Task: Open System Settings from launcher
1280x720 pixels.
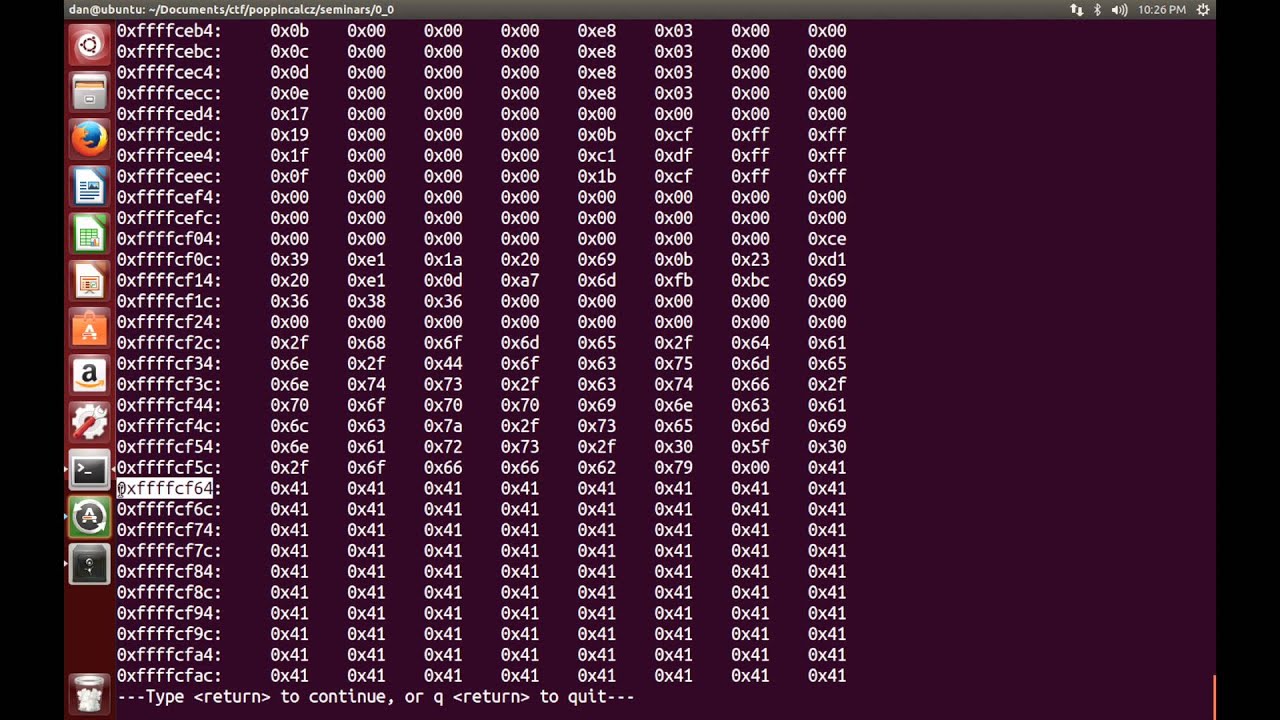Action: (89, 422)
